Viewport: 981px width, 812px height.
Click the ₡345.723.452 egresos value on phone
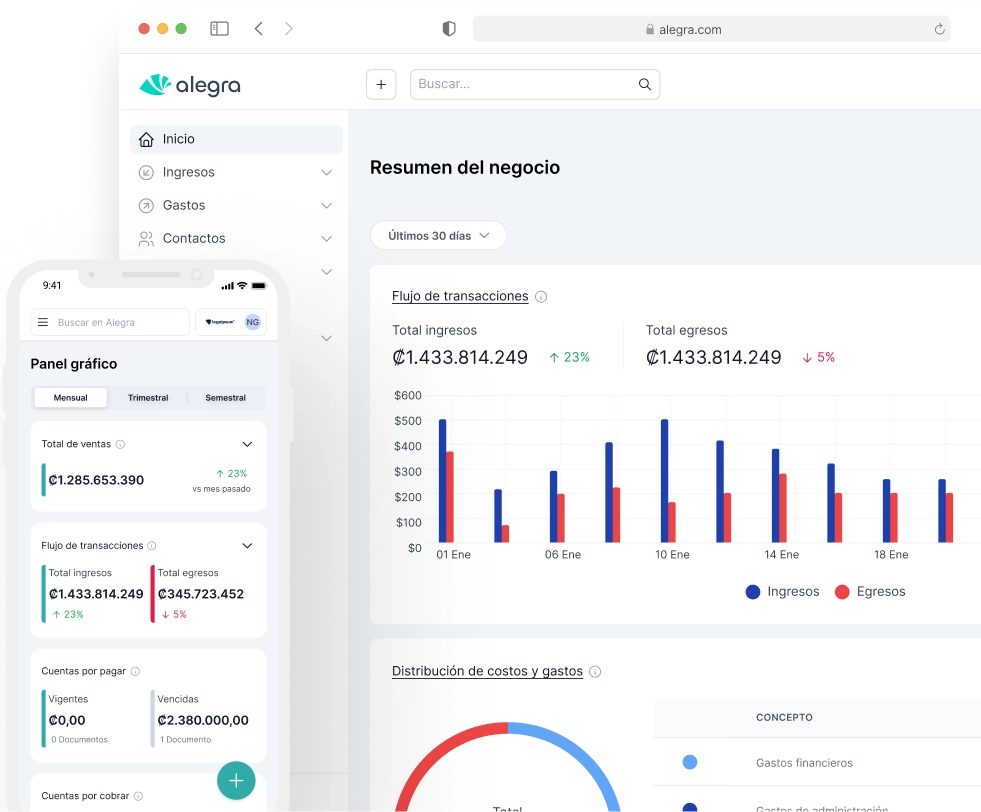point(201,594)
